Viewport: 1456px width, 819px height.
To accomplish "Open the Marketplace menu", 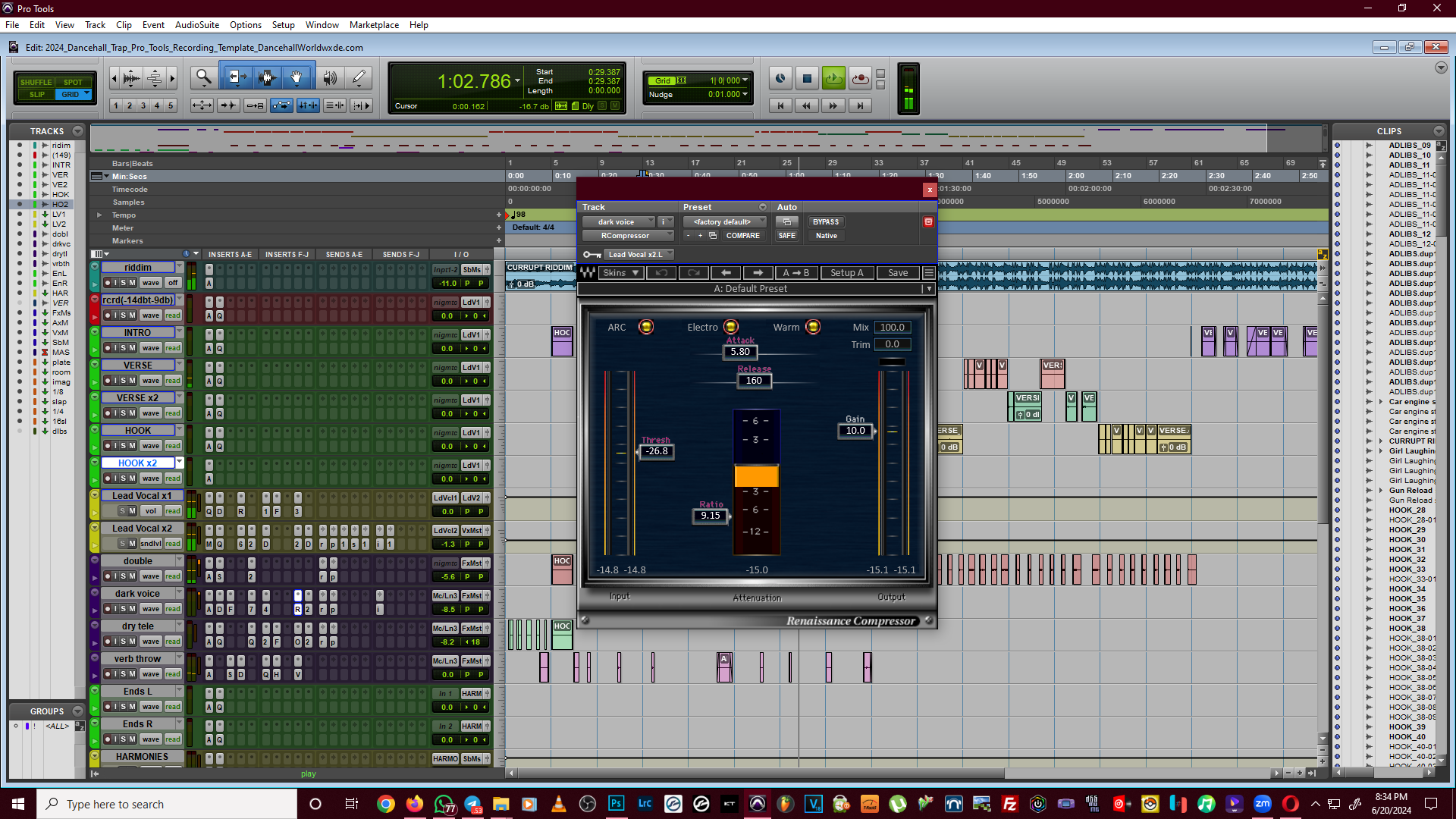I will [x=374, y=25].
